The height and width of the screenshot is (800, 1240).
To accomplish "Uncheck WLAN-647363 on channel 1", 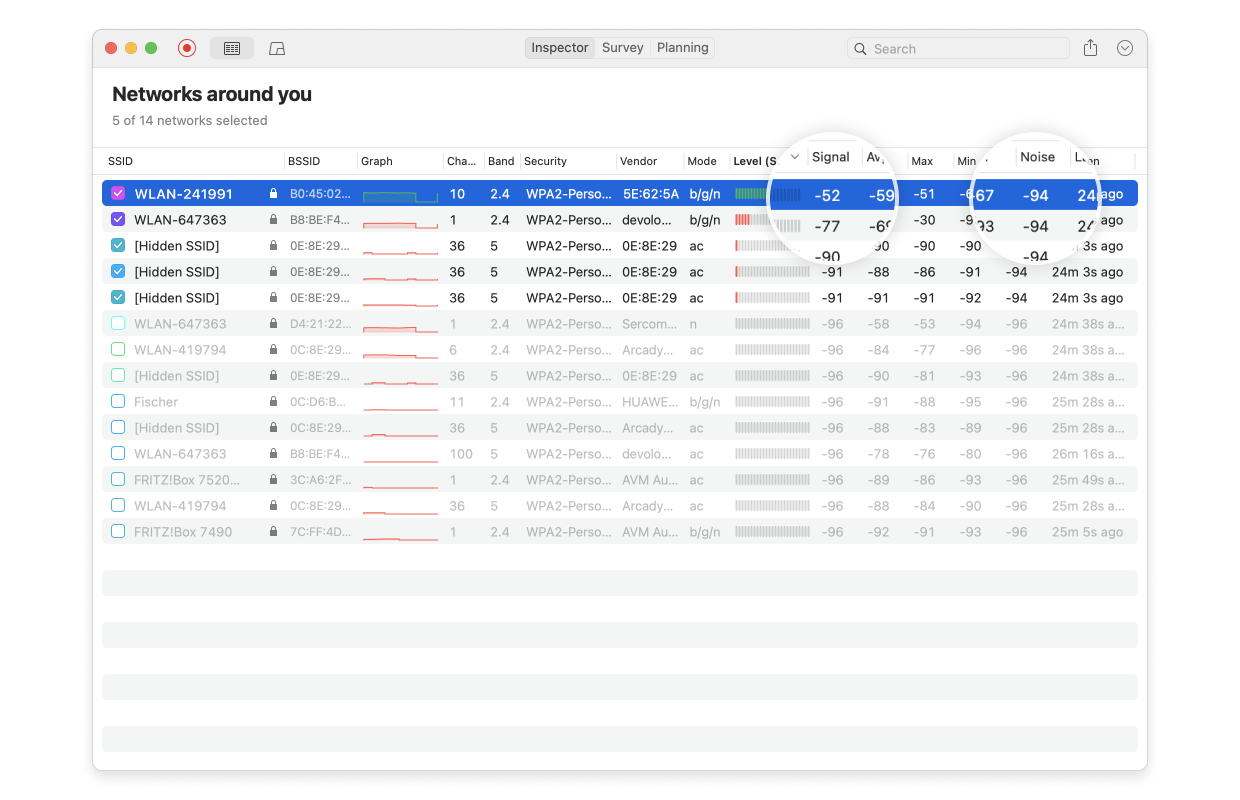I will click(x=118, y=220).
